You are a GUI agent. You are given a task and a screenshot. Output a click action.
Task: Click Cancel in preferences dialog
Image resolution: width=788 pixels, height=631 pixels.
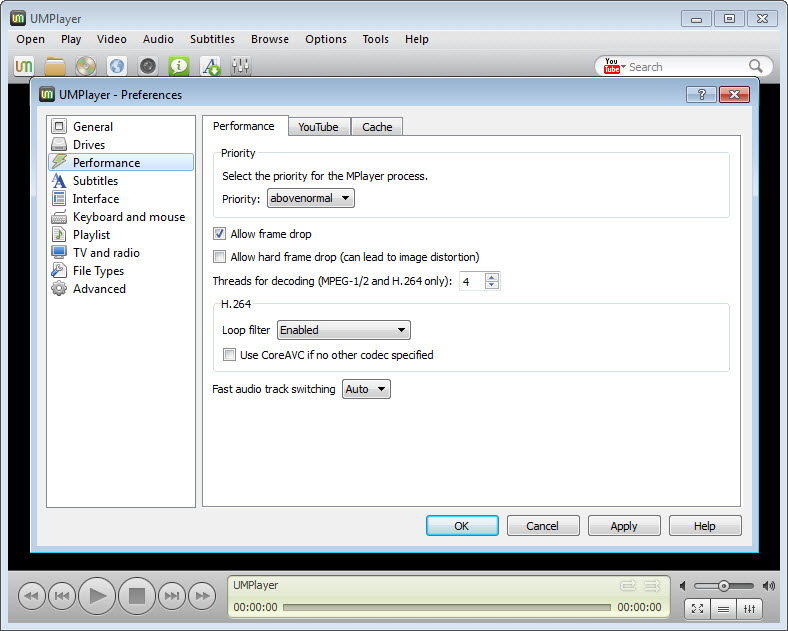click(x=543, y=525)
